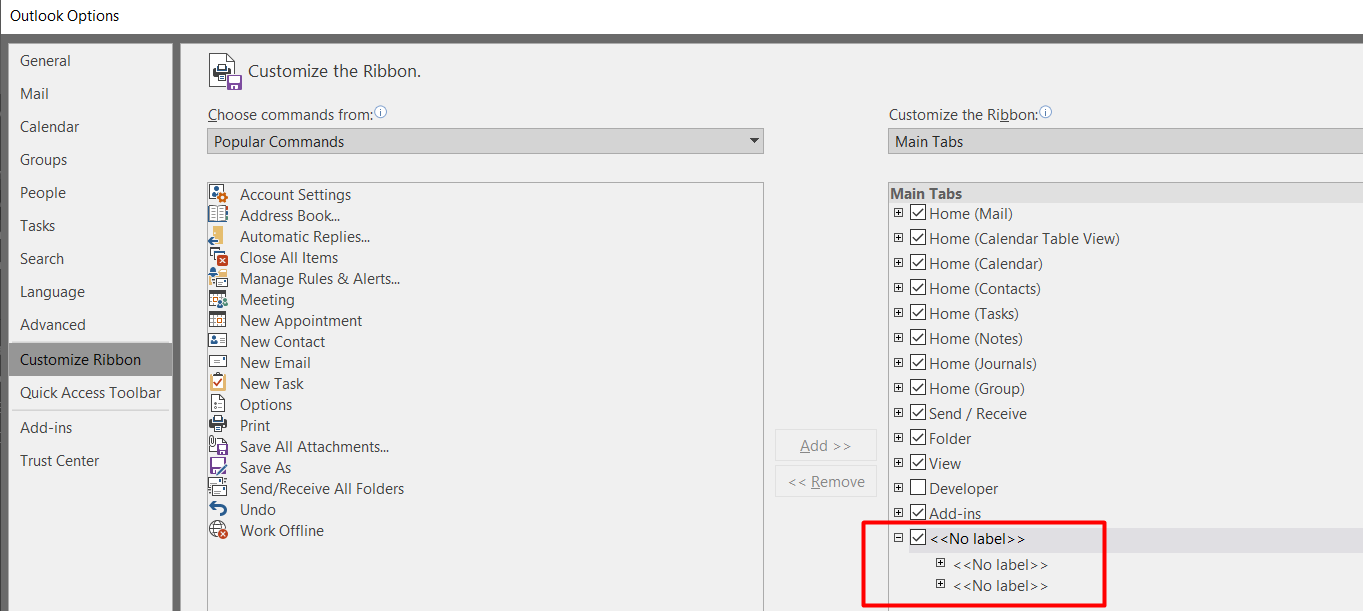Open the General options category
This screenshot has height=611, width=1363.
pyautogui.click(x=90, y=61)
